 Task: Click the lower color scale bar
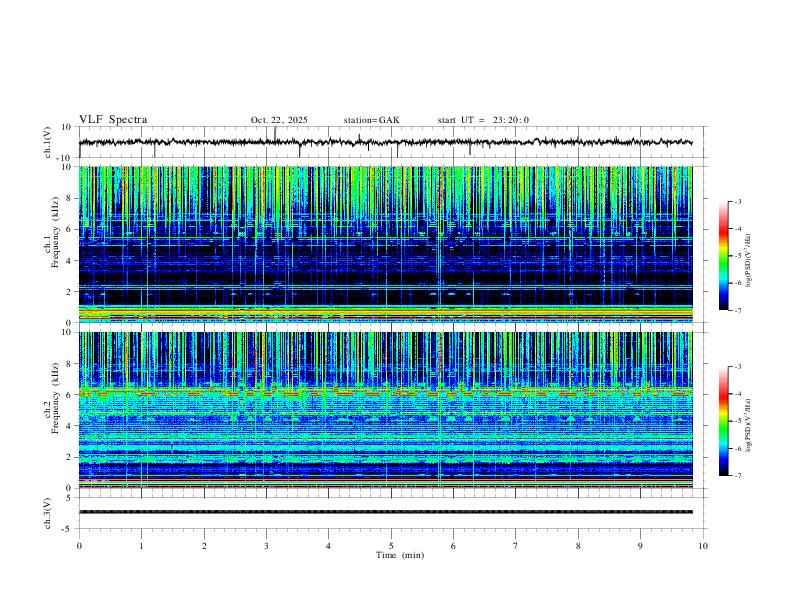tap(723, 421)
